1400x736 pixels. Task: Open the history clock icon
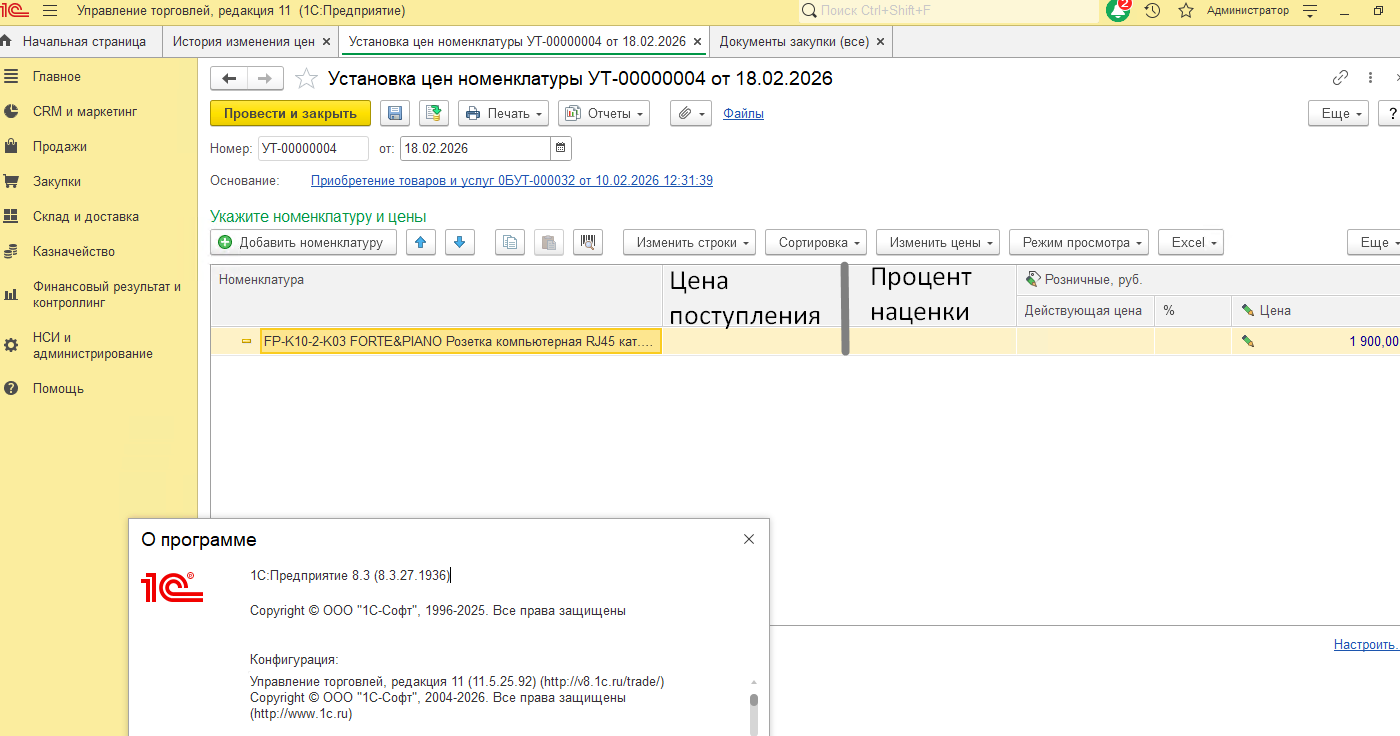(1152, 11)
